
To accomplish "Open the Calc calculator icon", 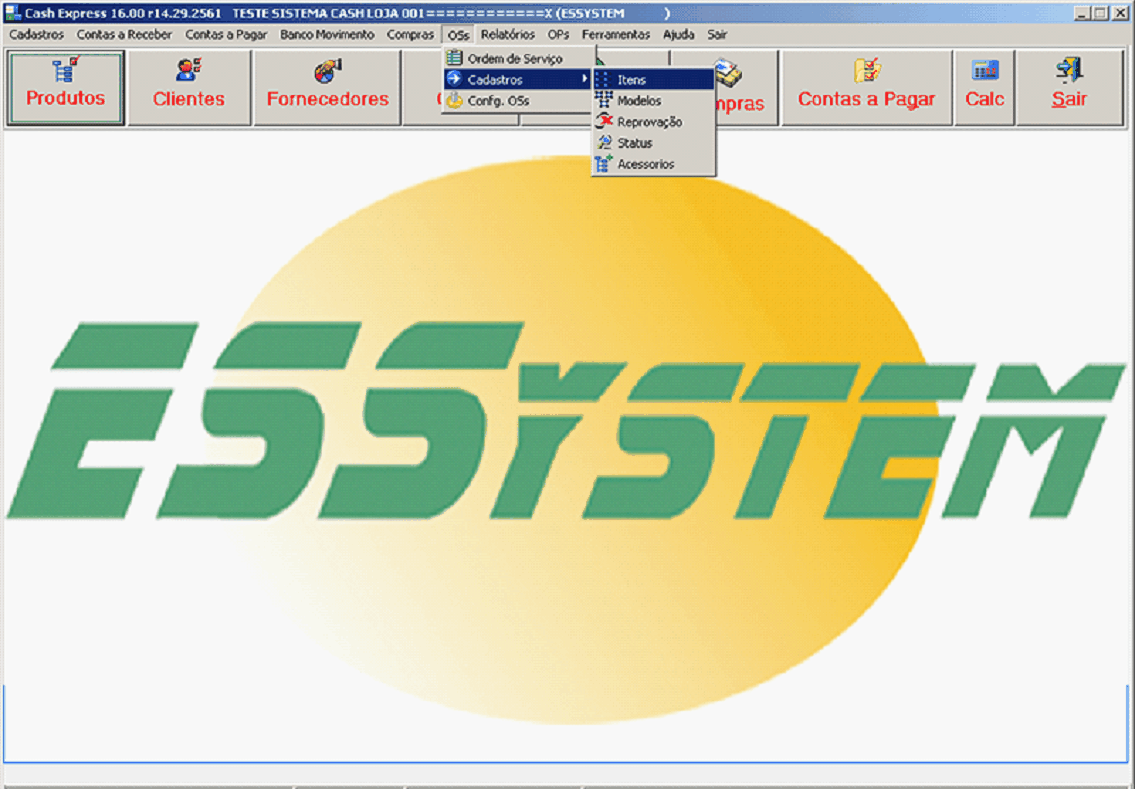I will (x=985, y=87).
